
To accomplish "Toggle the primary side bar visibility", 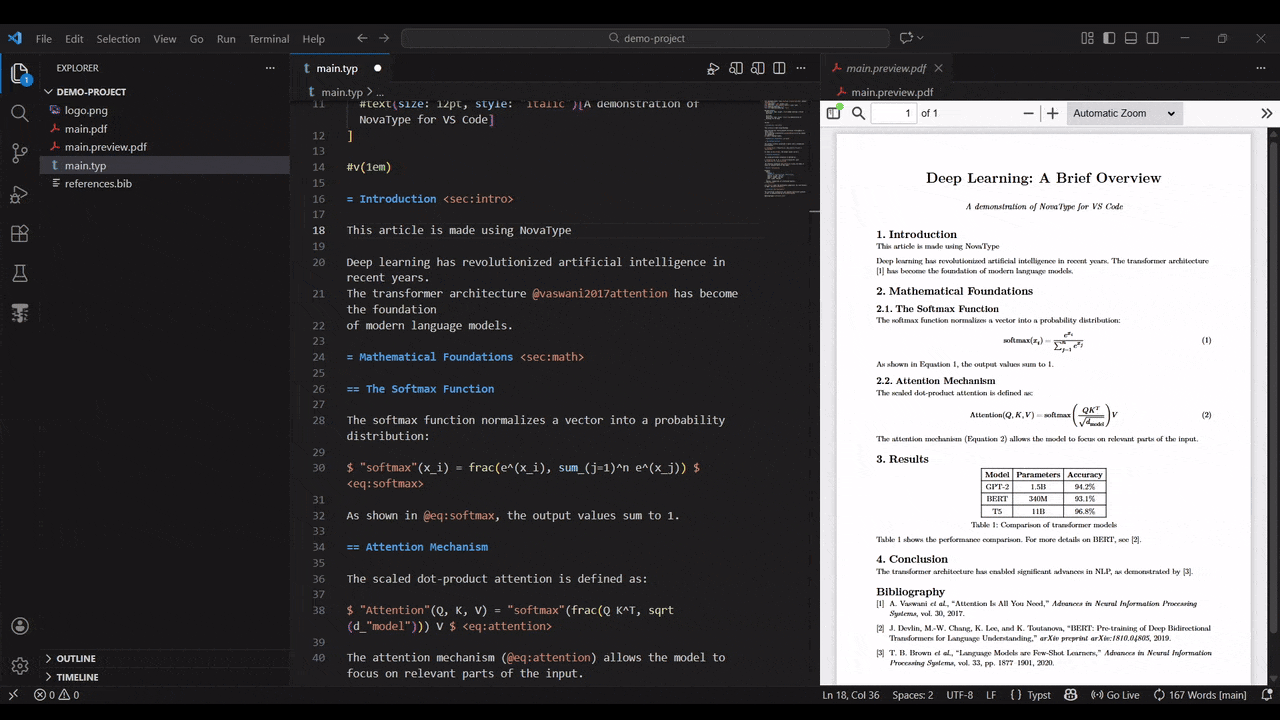I will coord(1108,37).
